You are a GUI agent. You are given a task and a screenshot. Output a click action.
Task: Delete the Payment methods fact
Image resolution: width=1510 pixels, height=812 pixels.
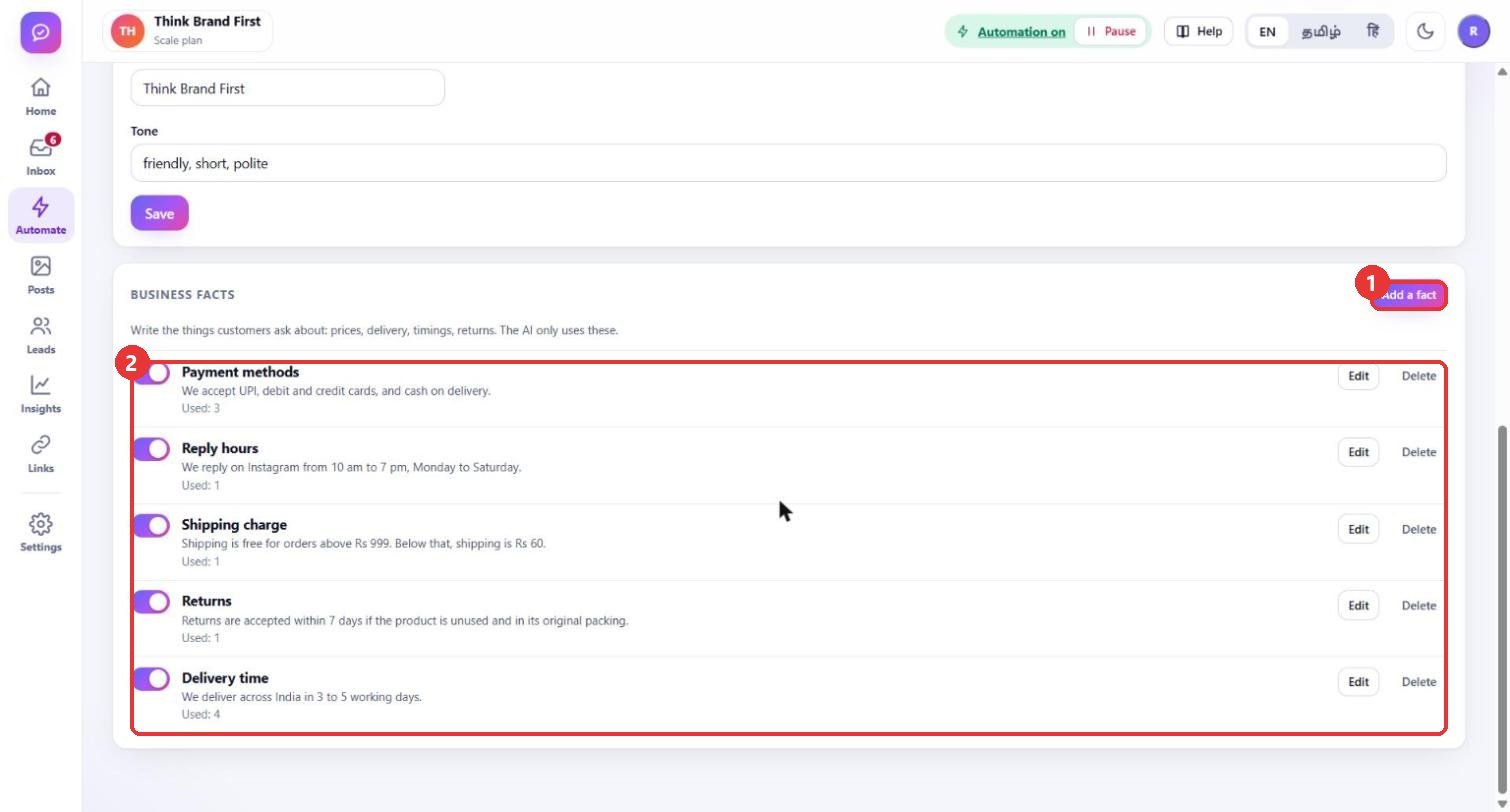click(x=1418, y=376)
